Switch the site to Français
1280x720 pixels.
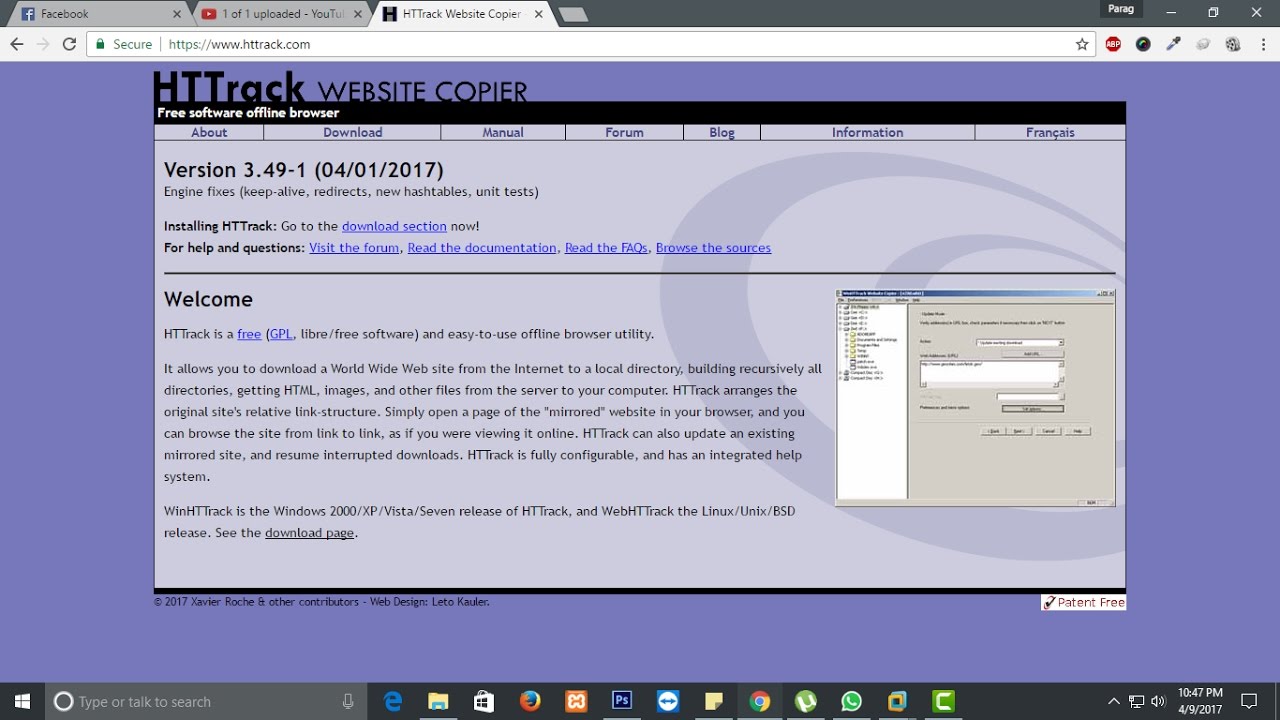(1050, 132)
